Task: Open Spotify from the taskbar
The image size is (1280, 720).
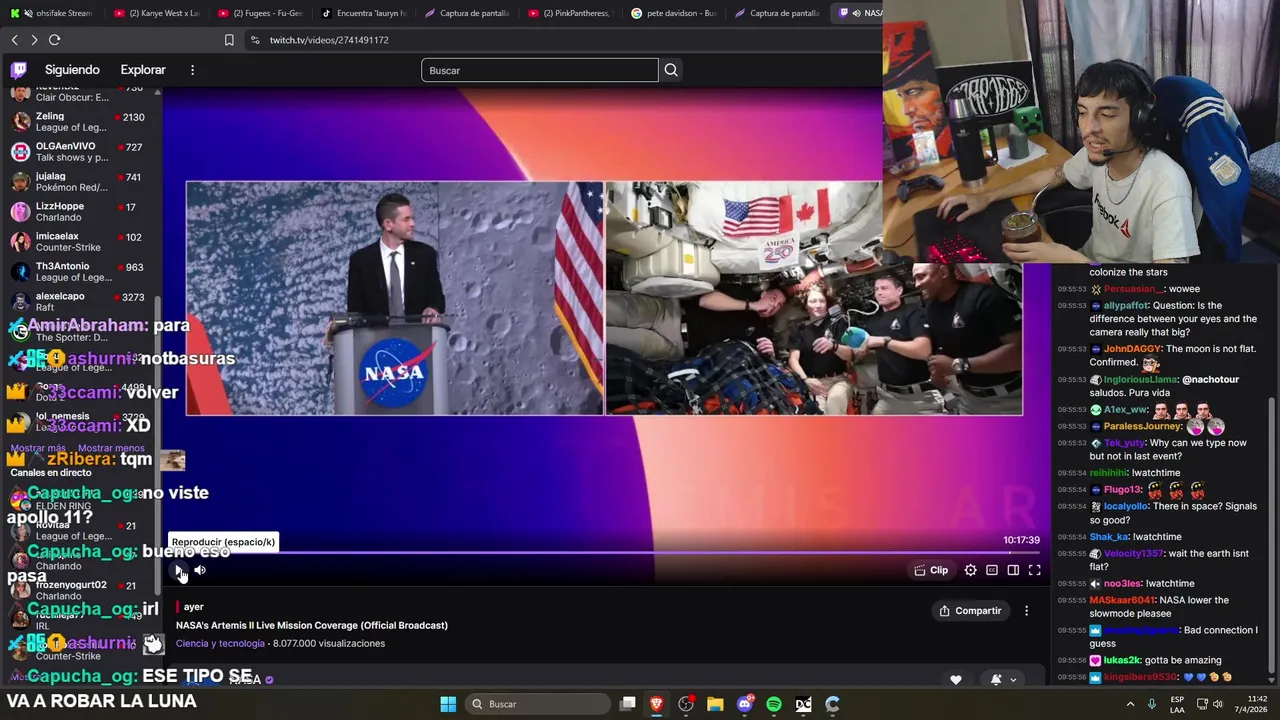Action: [774, 704]
